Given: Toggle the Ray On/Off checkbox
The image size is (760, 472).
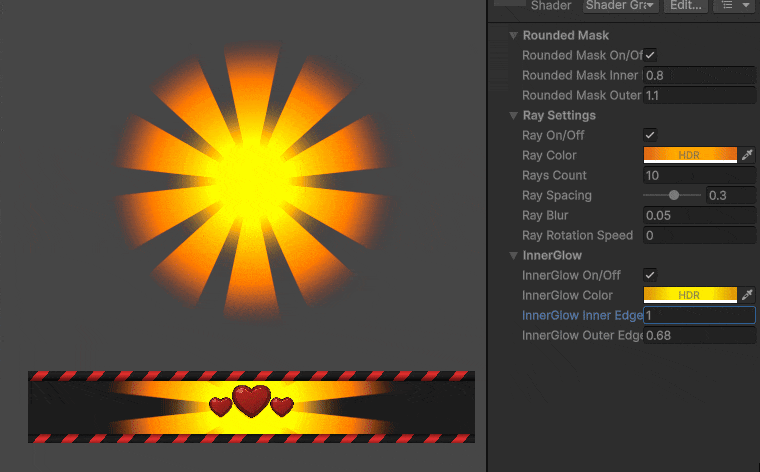Looking at the screenshot, I should (x=650, y=135).
